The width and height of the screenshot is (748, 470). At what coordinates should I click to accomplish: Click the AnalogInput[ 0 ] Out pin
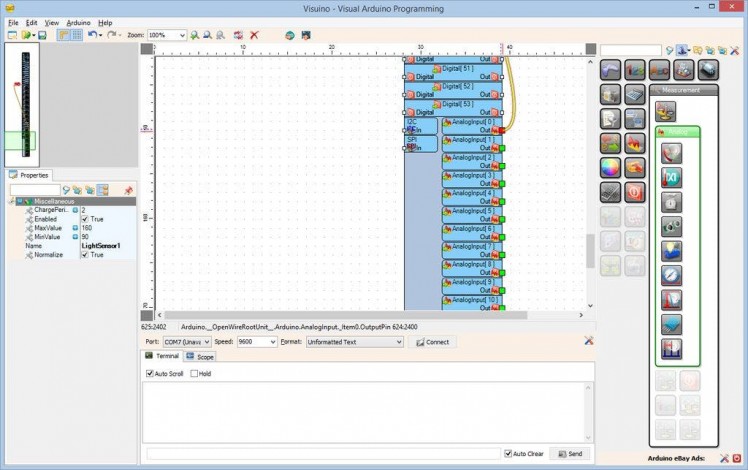502,130
